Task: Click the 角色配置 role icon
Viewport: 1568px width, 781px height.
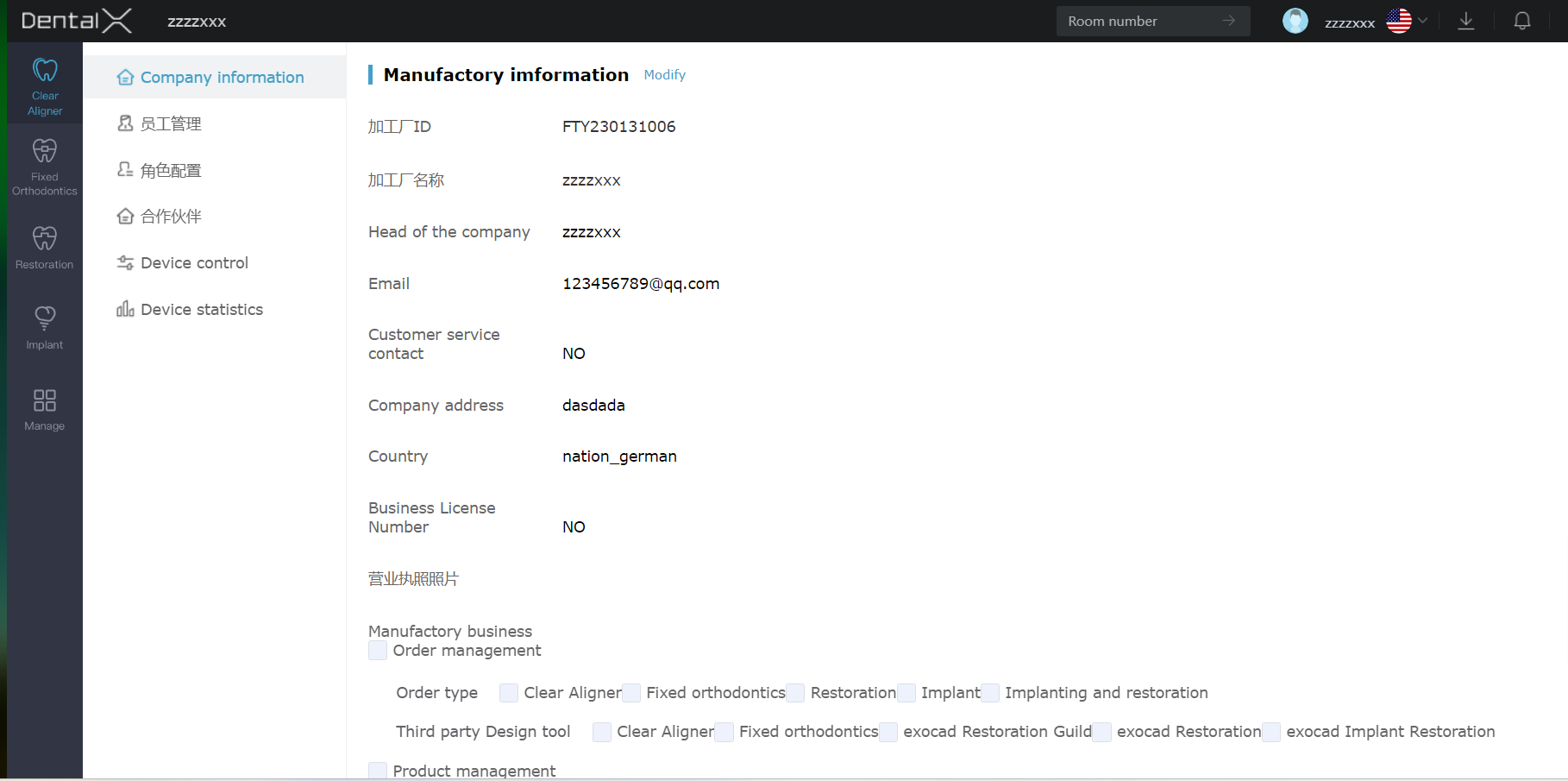Action: coord(125,170)
